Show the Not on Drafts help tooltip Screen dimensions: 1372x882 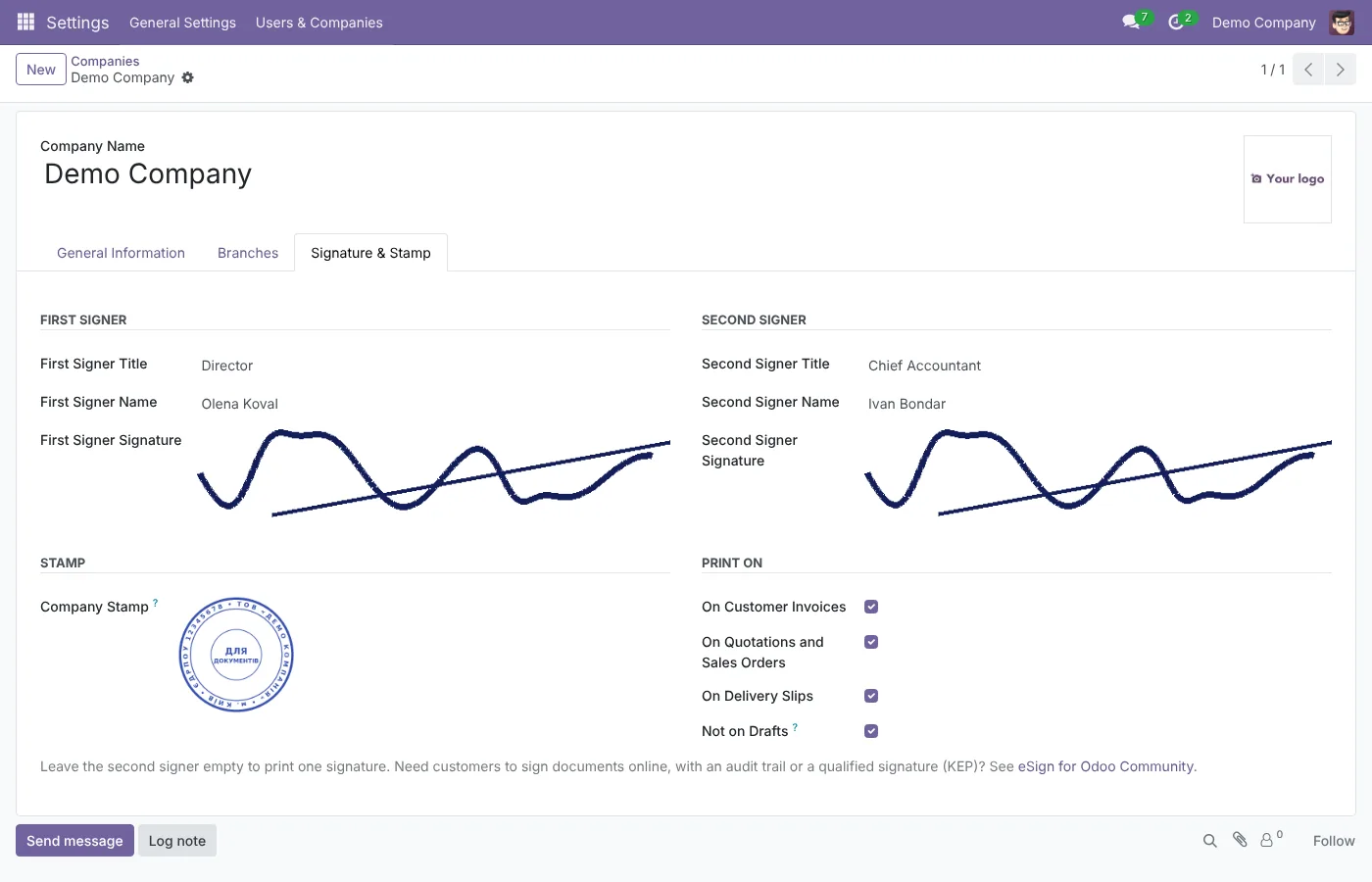pyautogui.click(x=795, y=727)
